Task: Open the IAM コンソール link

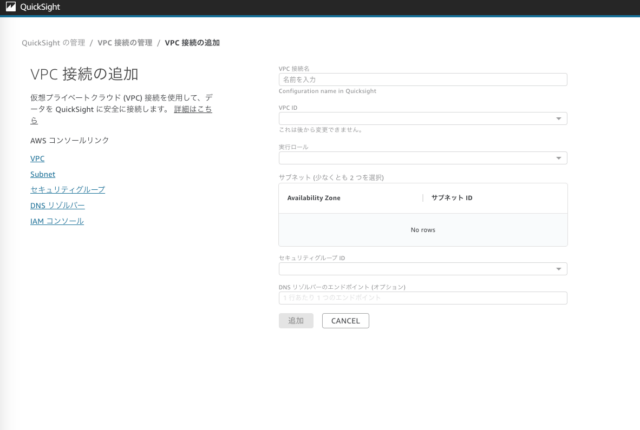Action: pos(57,221)
